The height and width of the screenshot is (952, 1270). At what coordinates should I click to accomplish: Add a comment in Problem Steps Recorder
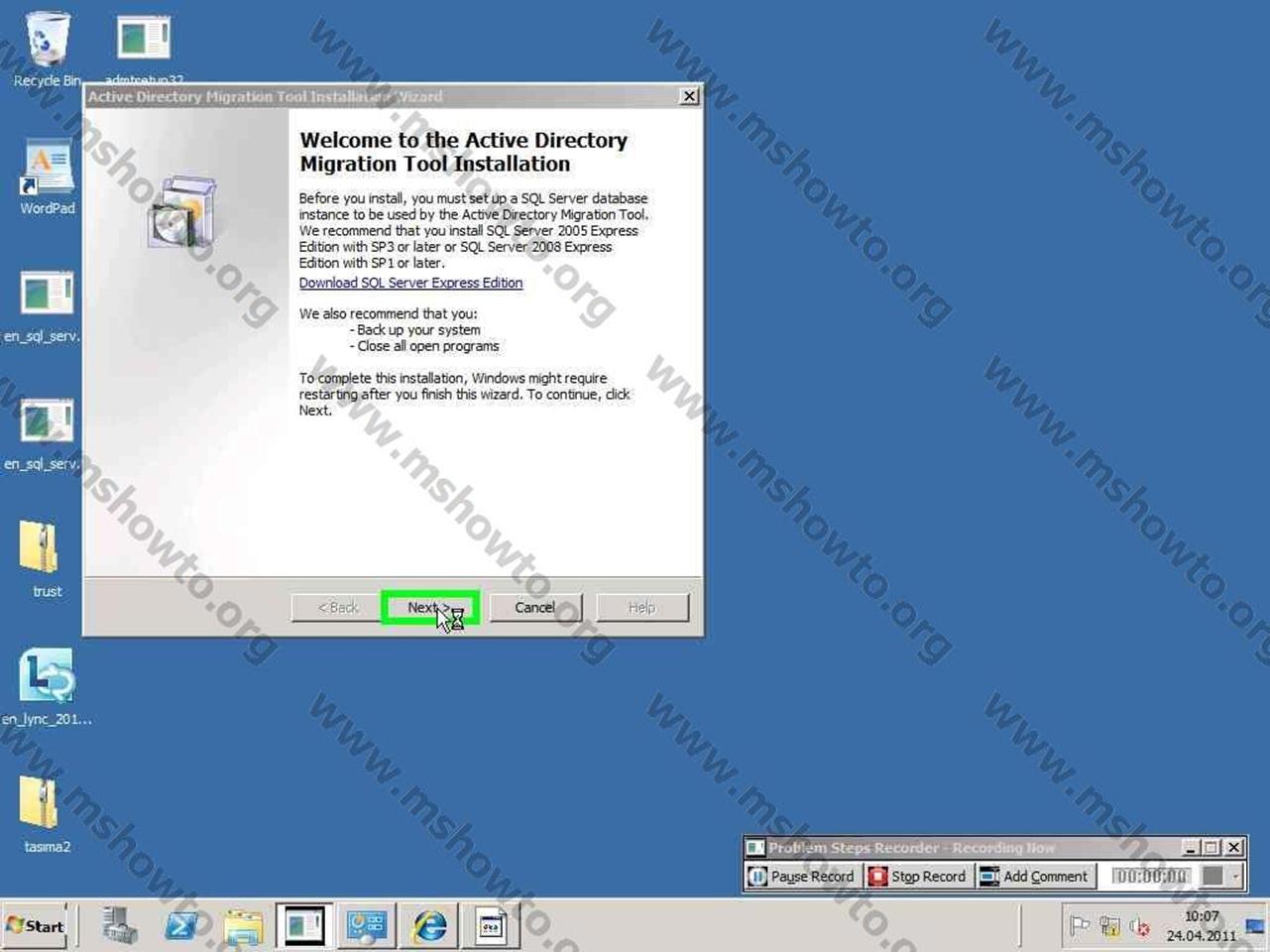pyautogui.click(x=1034, y=877)
